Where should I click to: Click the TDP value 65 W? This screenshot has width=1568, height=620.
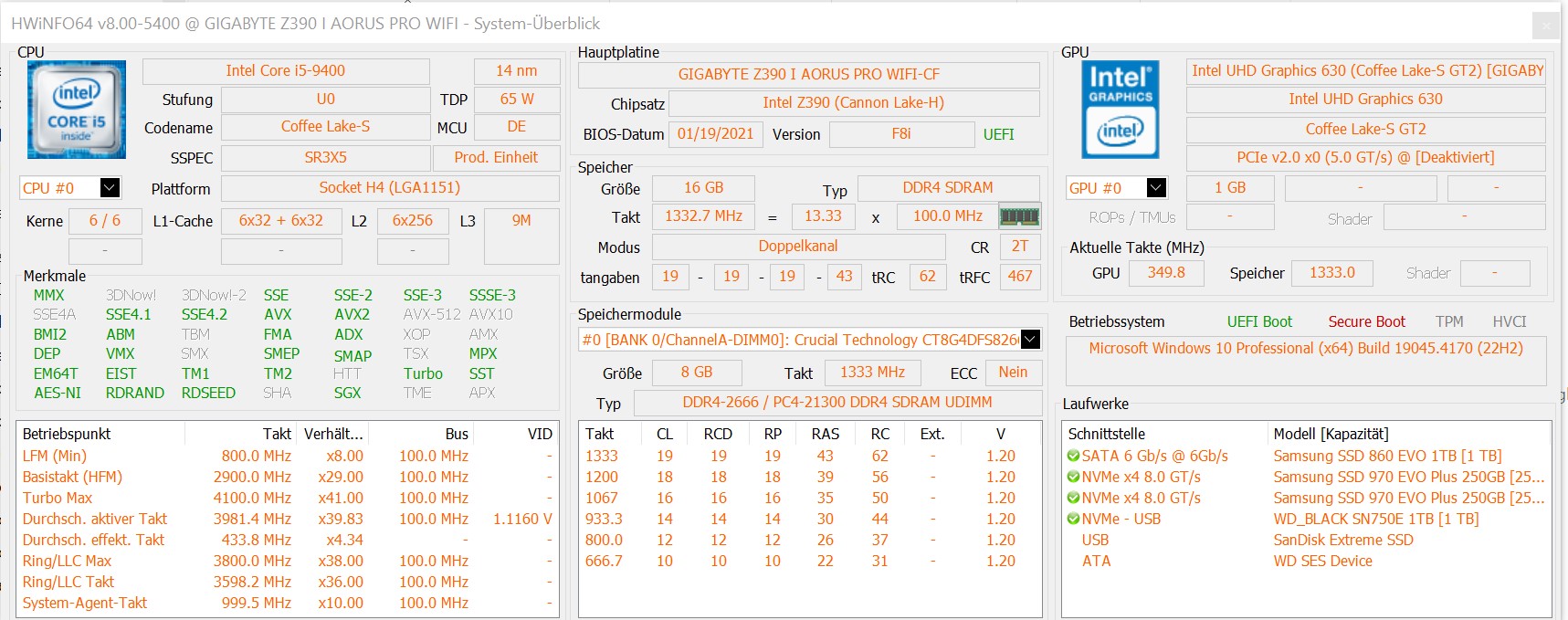517,100
